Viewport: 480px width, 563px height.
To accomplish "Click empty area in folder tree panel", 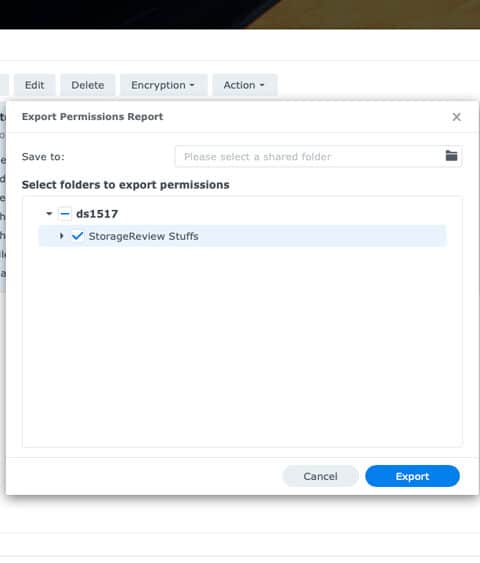I will pyautogui.click(x=242, y=345).
